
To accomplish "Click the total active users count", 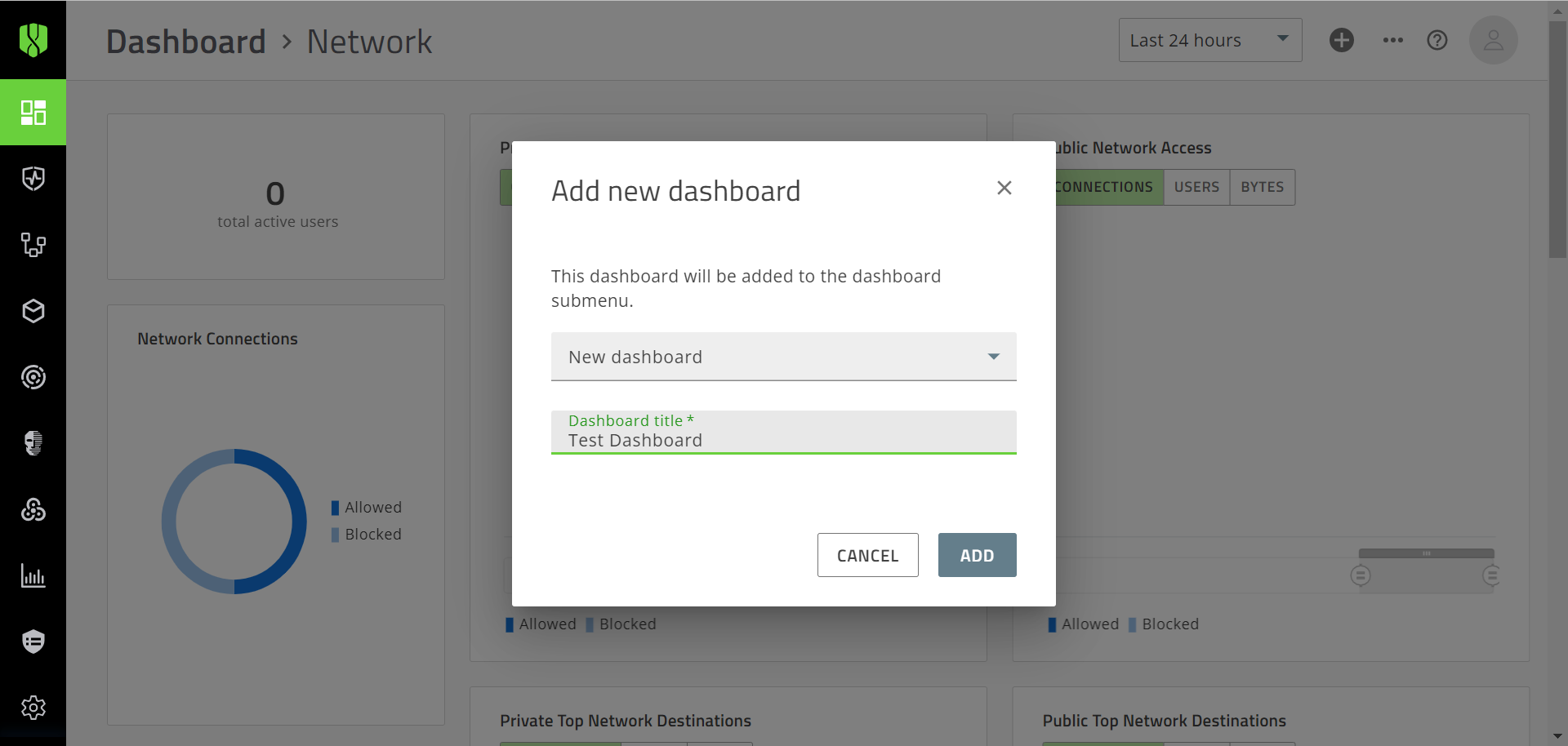I will coord(275,193).
